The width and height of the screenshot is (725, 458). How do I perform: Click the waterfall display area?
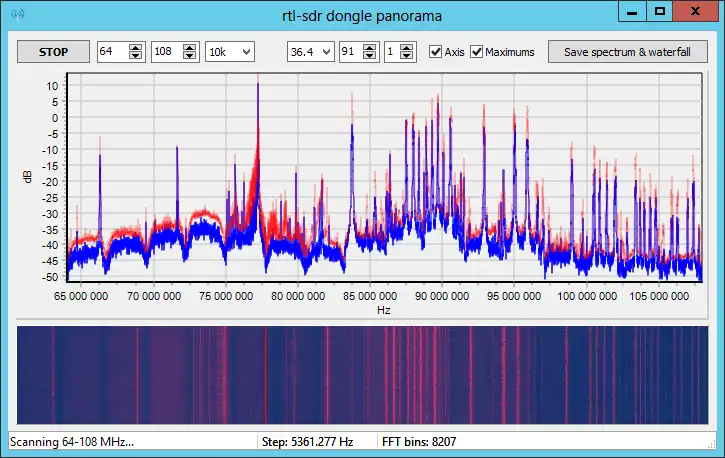362,375
